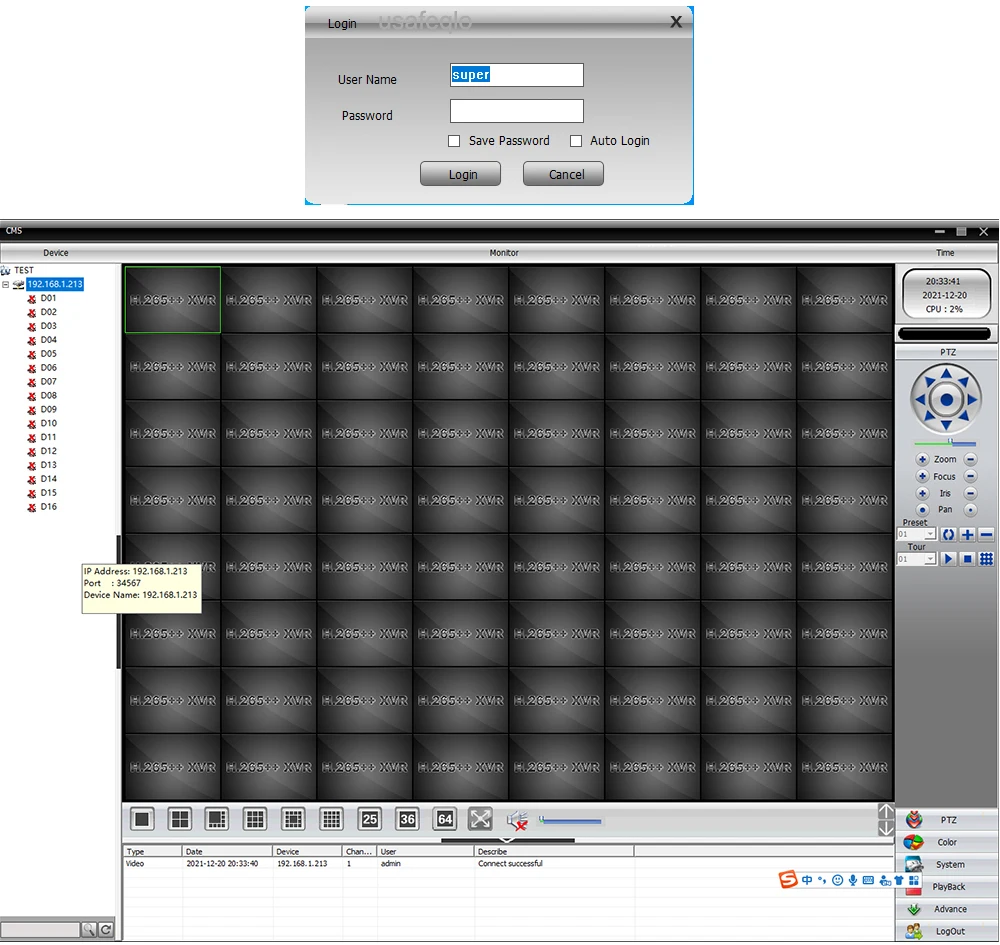Collapse the 192.168.1.213 device tree node

6,284
